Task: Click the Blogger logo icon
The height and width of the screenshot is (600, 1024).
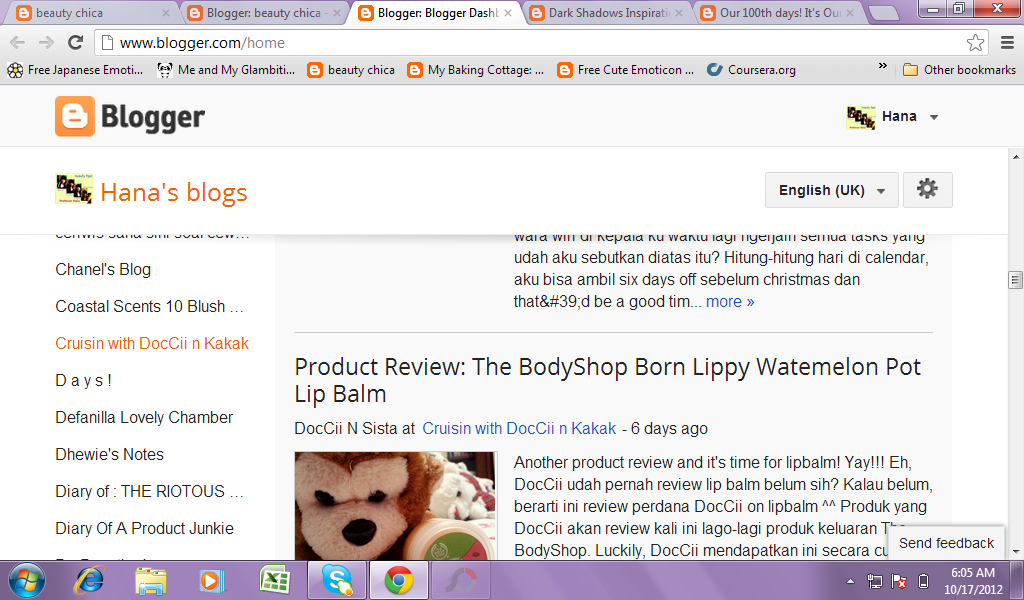Action: [x=74, y=116]
